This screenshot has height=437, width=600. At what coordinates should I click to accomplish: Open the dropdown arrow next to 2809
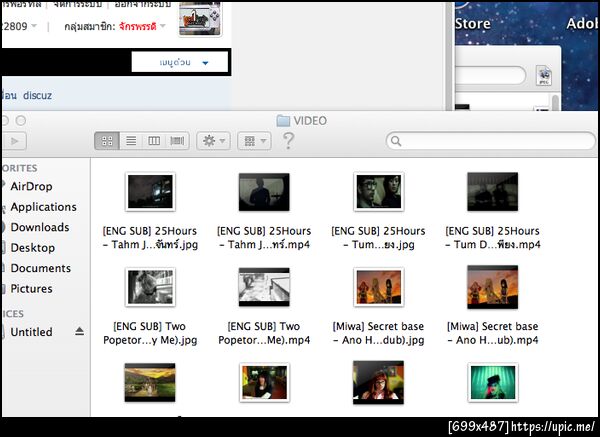[34, 26]
